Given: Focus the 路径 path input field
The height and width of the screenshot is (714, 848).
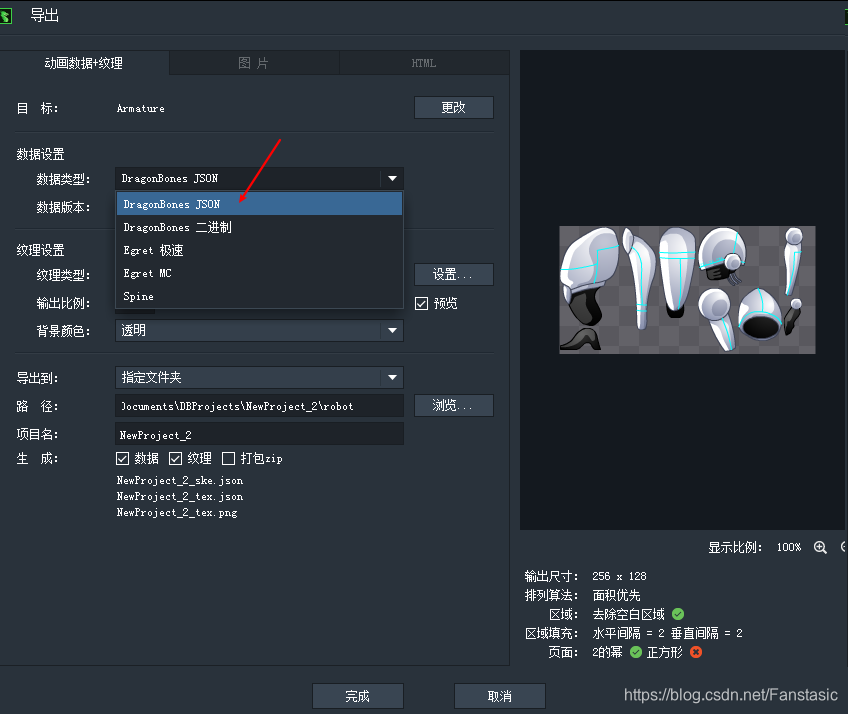Looking at the screenshot, I should coord(259,406).
